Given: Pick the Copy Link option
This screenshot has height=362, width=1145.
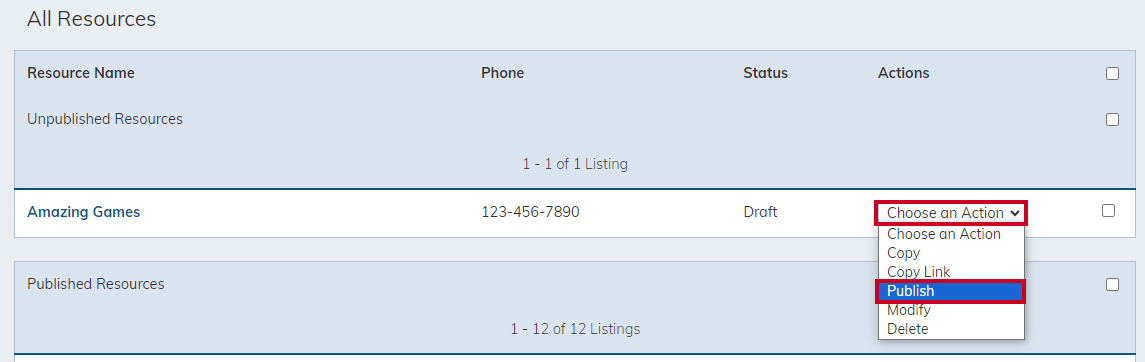Looking at the screenshot, I should point(951,272).
